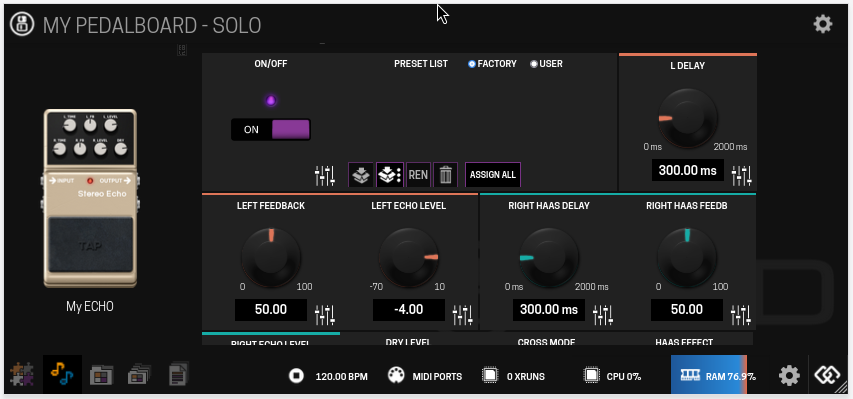The image size is (853, 399).
Task: Click the REN rename preset button
Action: 418,175
